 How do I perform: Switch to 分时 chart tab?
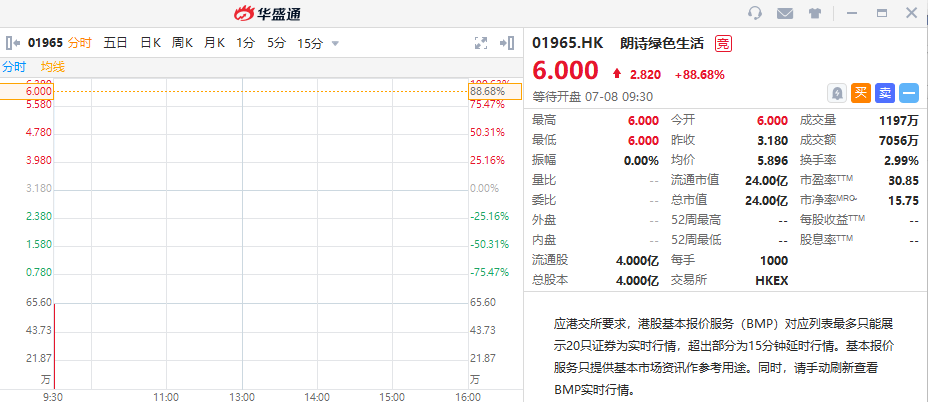pos(80,43)
